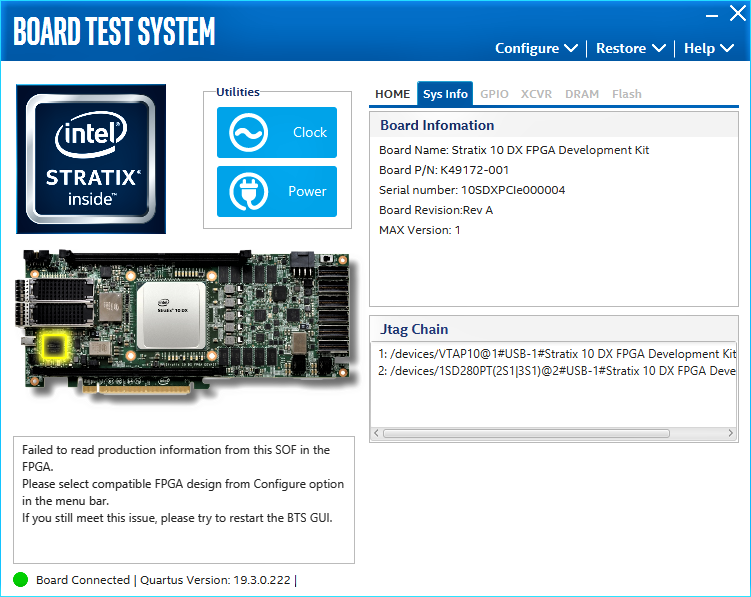Click the Jtag Chain scroll right arrow

tap(730, 433)
